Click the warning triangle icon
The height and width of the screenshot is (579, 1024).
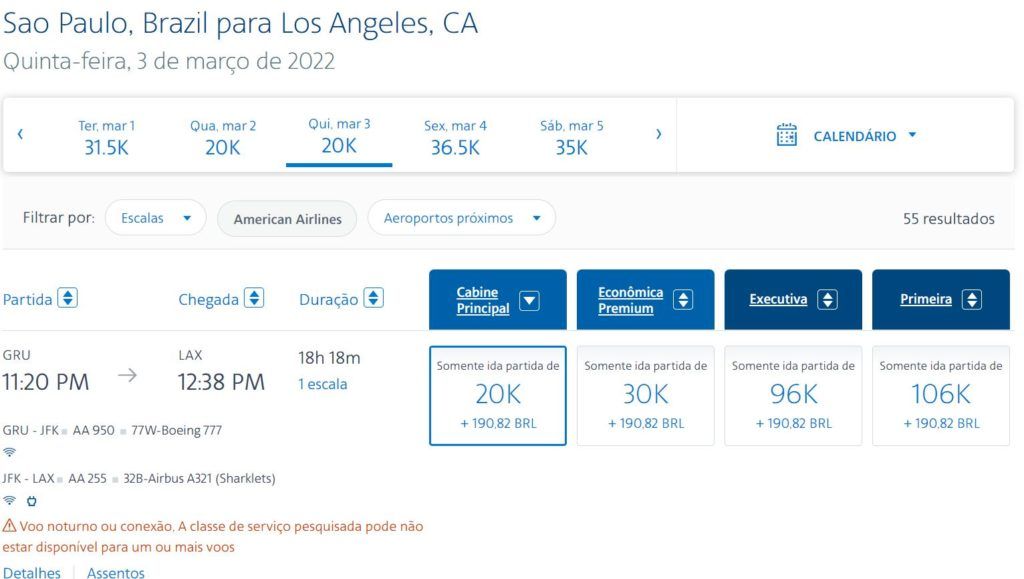tap(10, 525)
